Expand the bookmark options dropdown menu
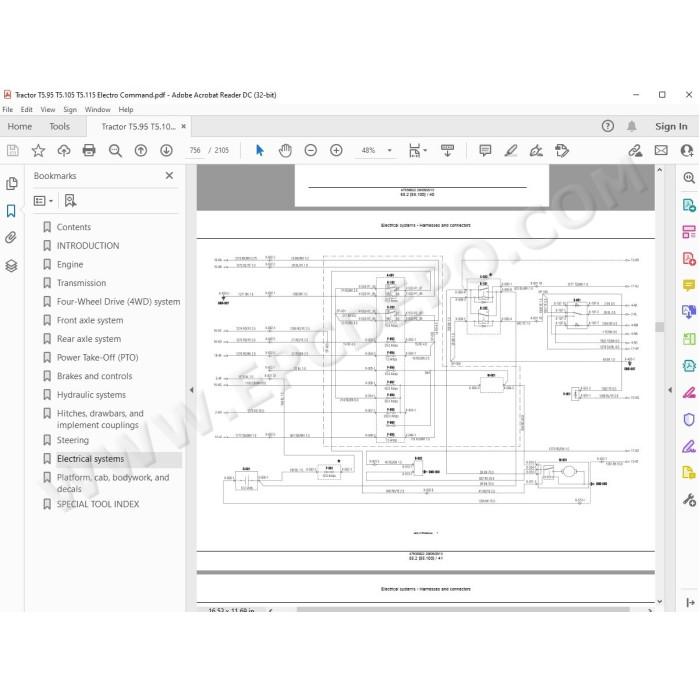This screenshot has height=700, width=700. point(43,201)
